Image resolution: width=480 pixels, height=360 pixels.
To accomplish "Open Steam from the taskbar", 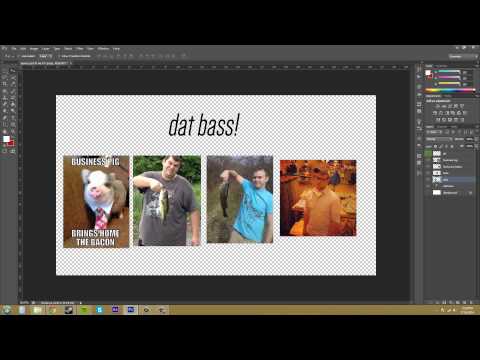I will click(x=69, y=310).
